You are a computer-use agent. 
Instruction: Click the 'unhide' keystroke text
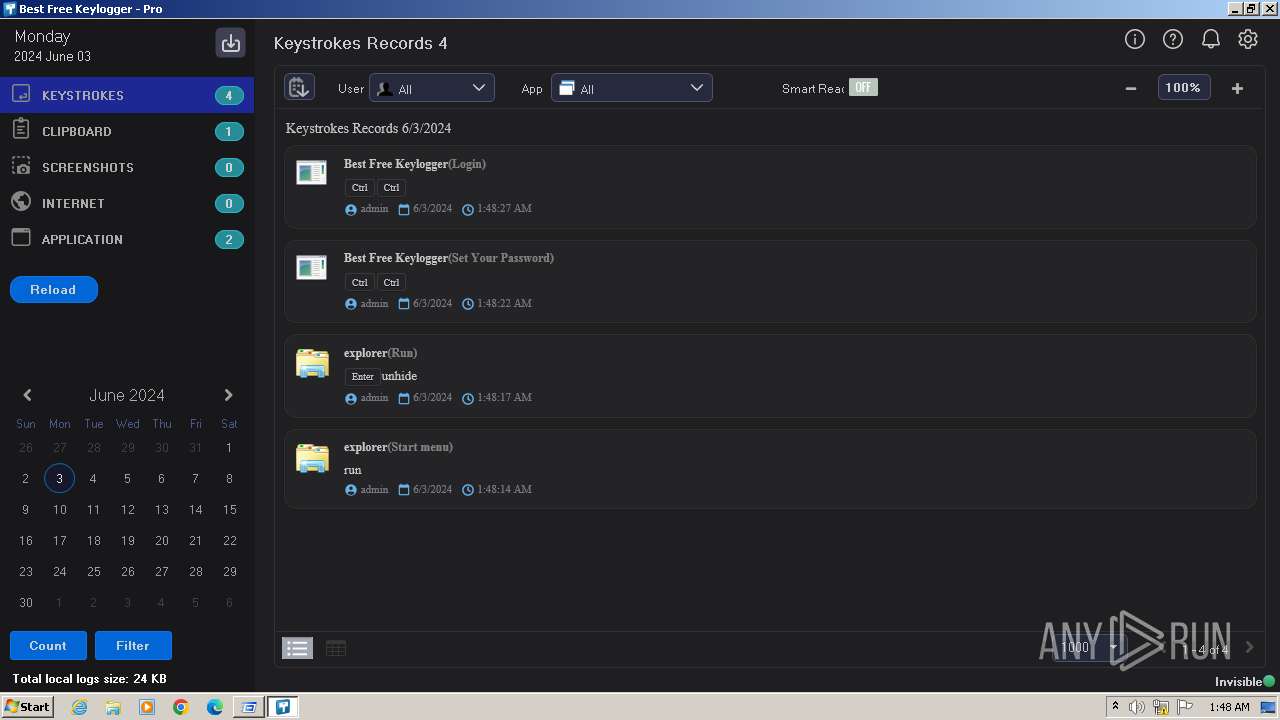(399, 376)
